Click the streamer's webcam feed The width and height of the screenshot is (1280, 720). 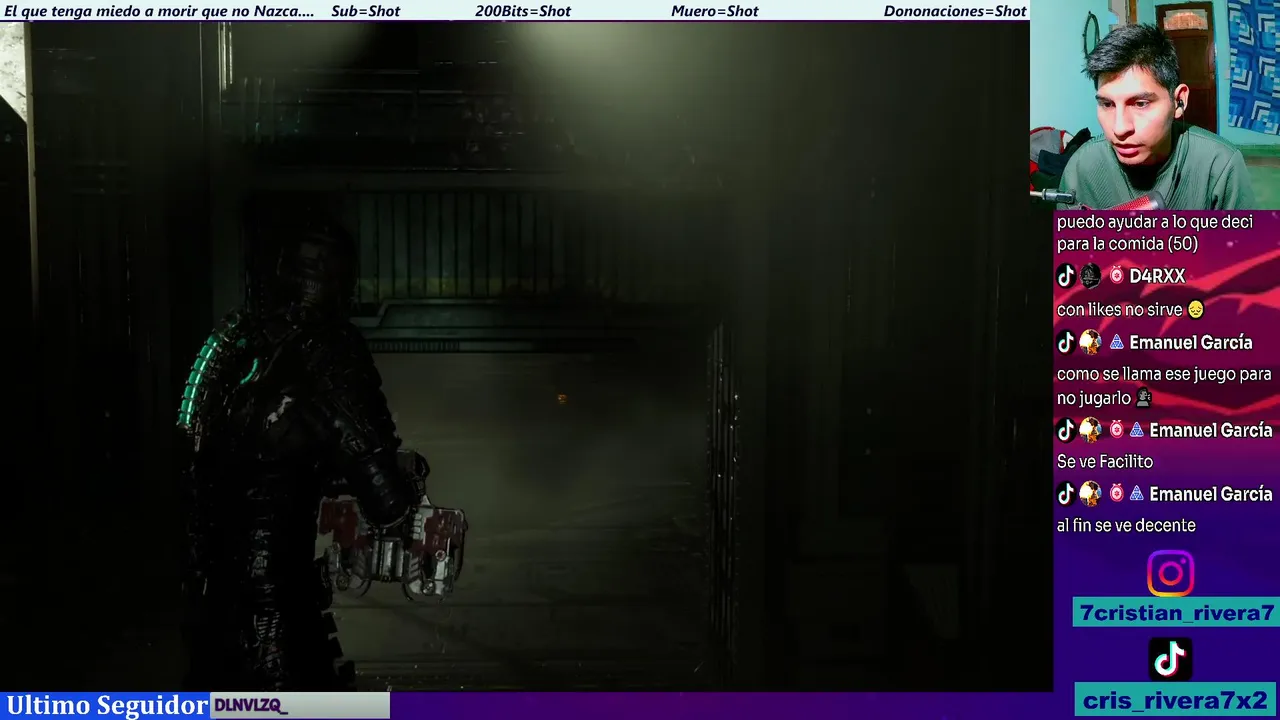pyautogui.click(x=1155, y=104)
